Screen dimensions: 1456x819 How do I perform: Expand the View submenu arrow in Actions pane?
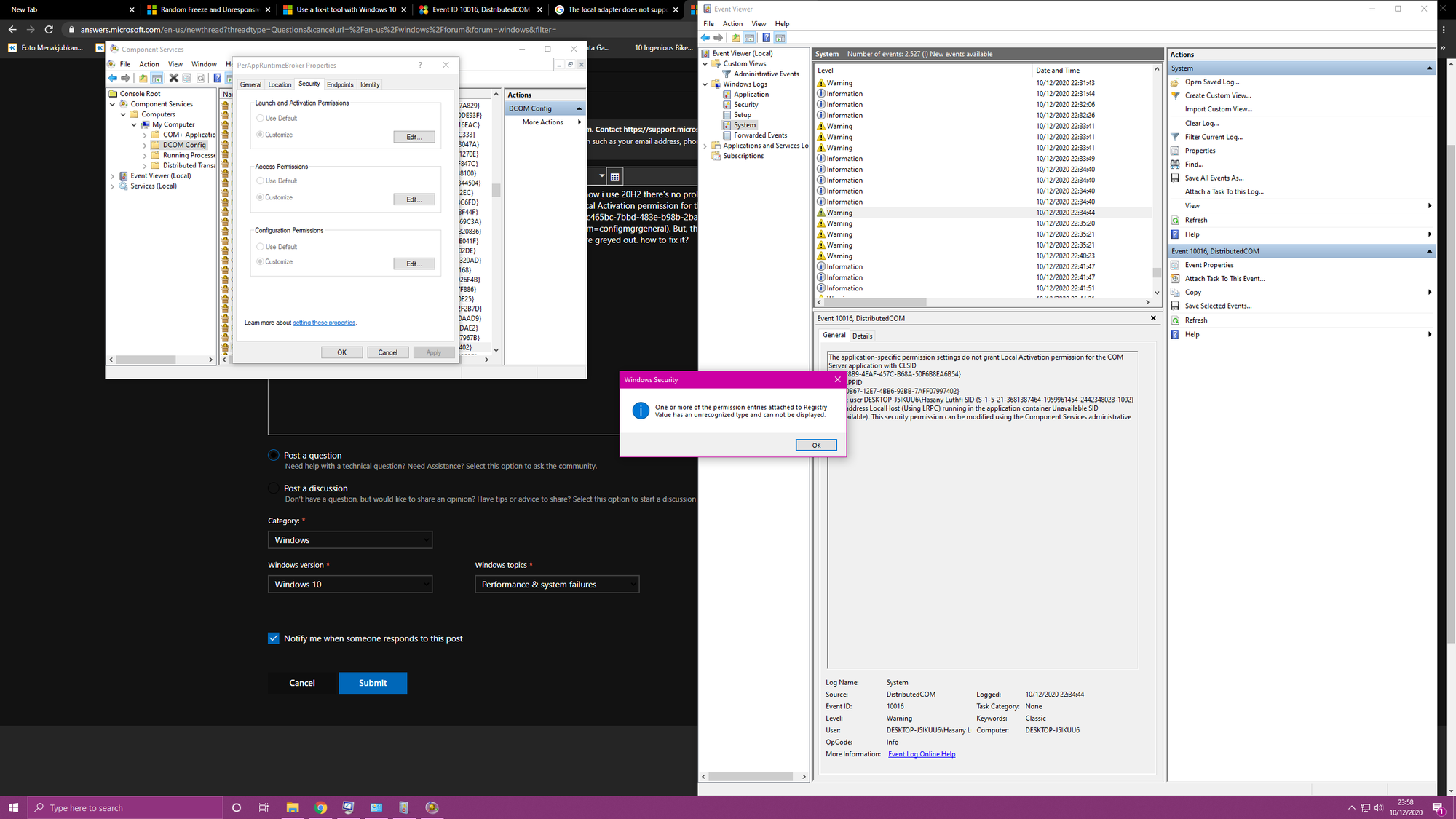[1430, 206]
